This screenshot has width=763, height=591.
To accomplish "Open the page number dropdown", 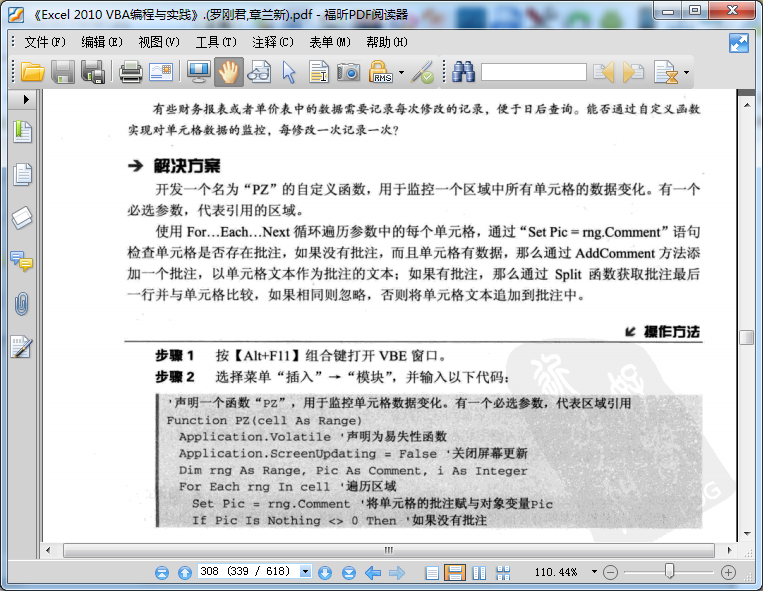I will tap(305, 571).
